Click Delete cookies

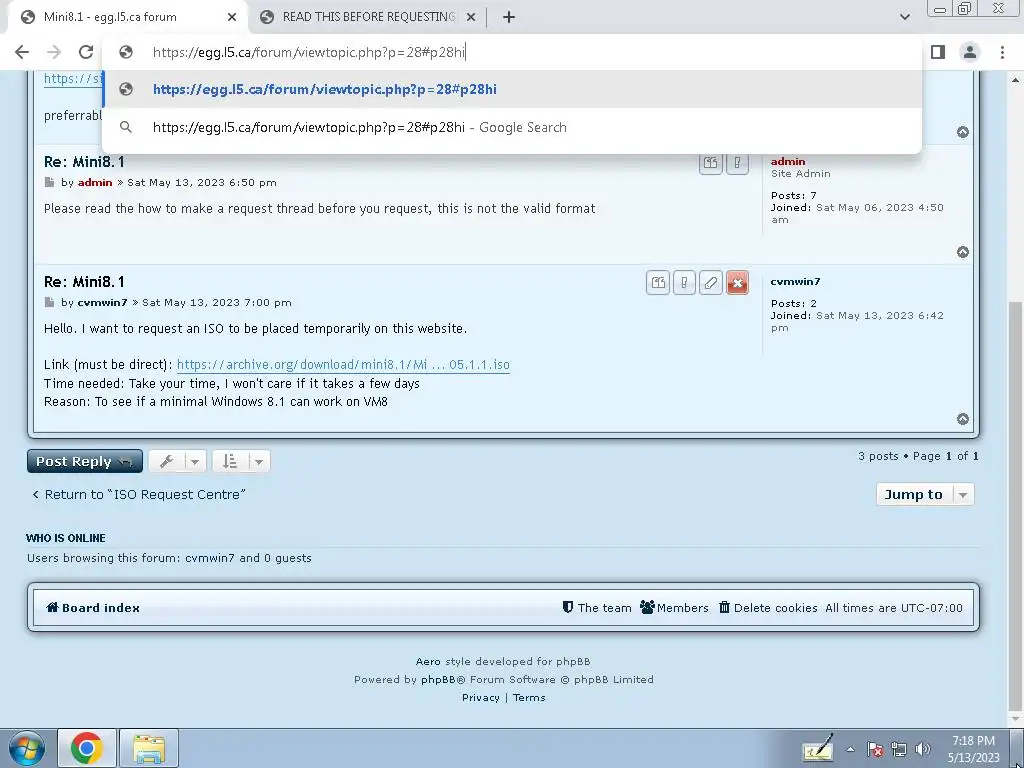tap(768, 607)
